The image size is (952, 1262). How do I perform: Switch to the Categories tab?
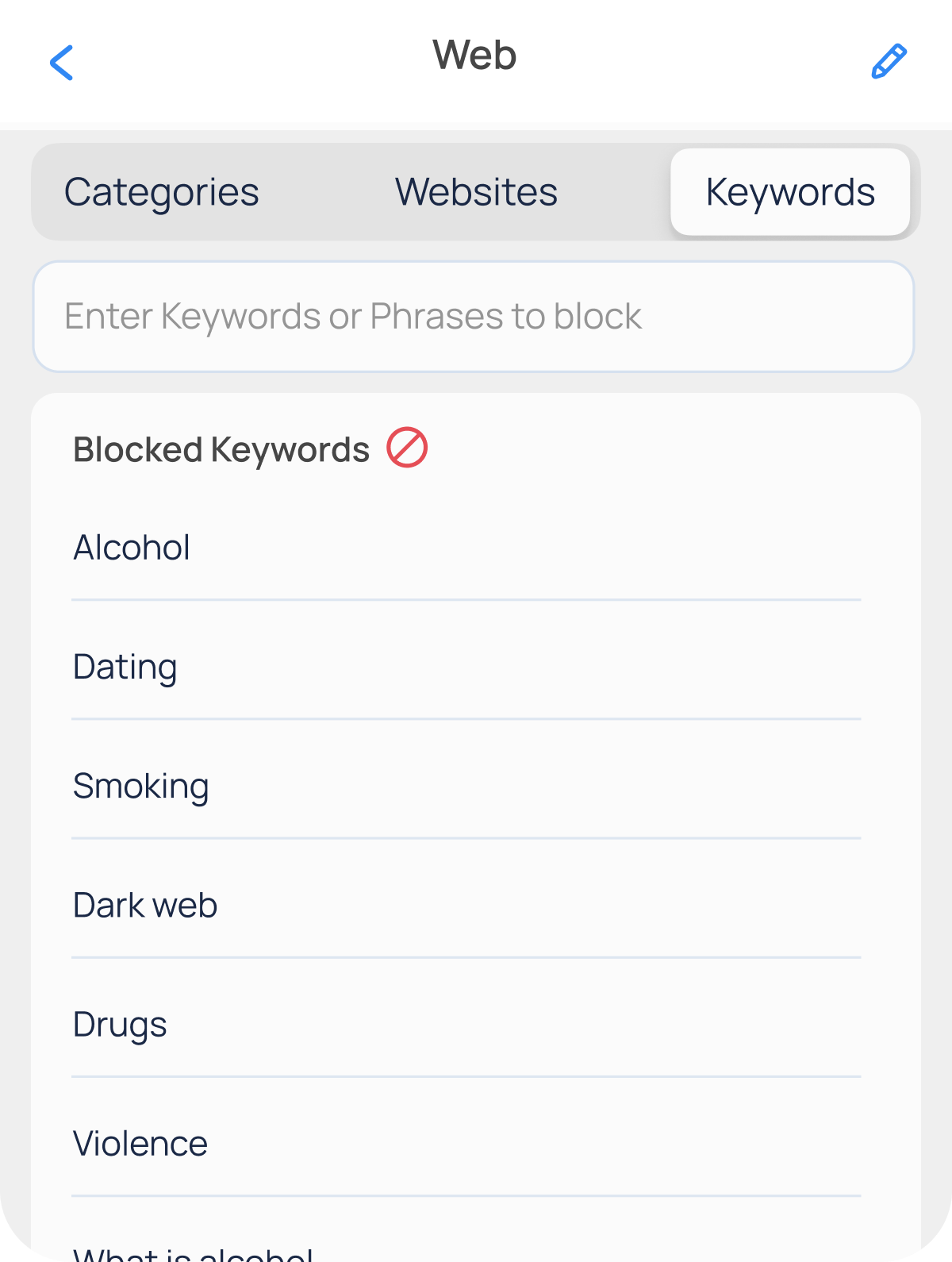162,192
